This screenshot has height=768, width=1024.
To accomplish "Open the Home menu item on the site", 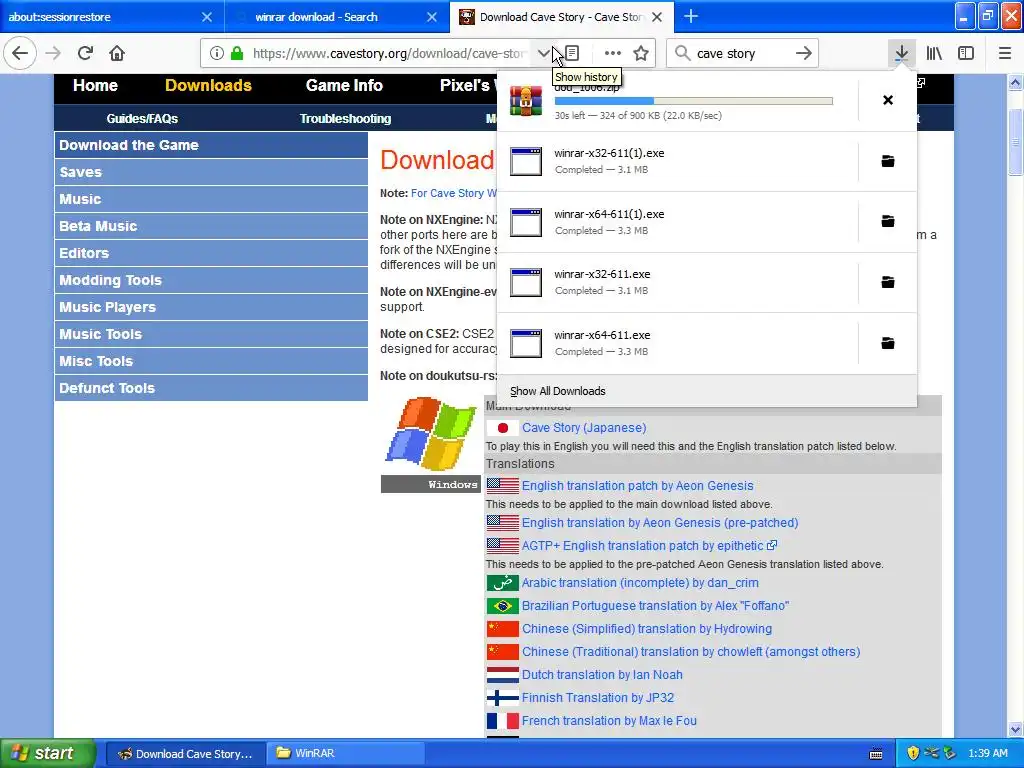I will click(95, 86).
